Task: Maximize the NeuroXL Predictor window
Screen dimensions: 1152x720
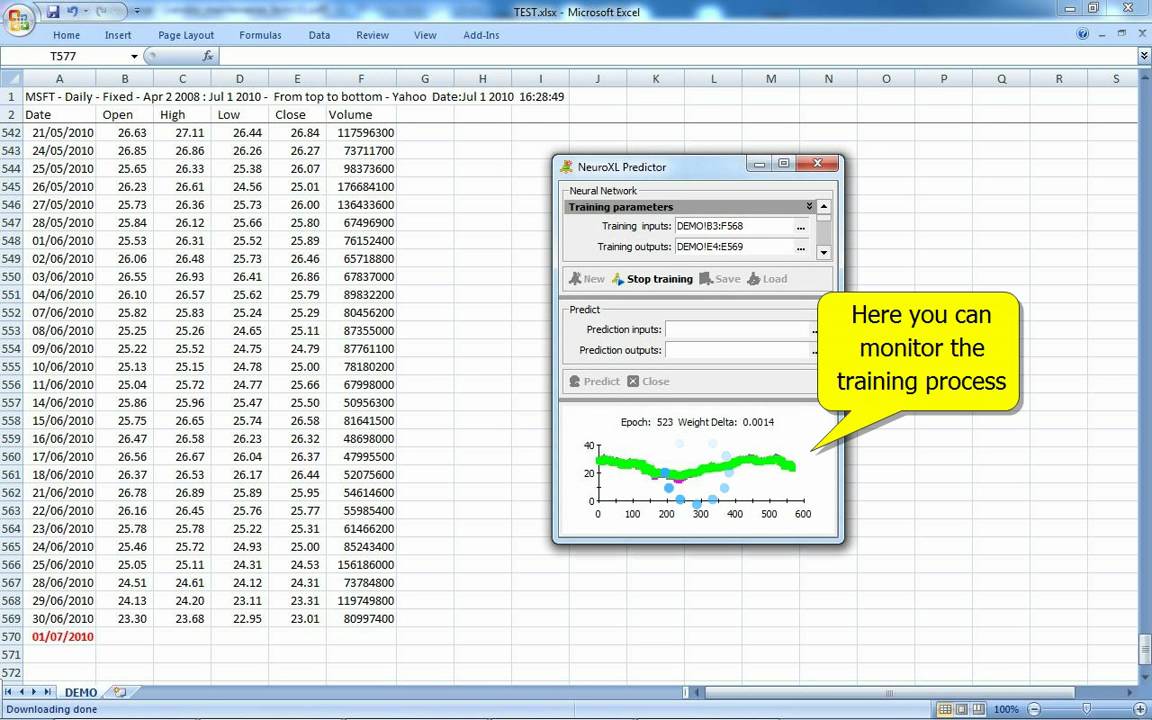Action: 783,164
